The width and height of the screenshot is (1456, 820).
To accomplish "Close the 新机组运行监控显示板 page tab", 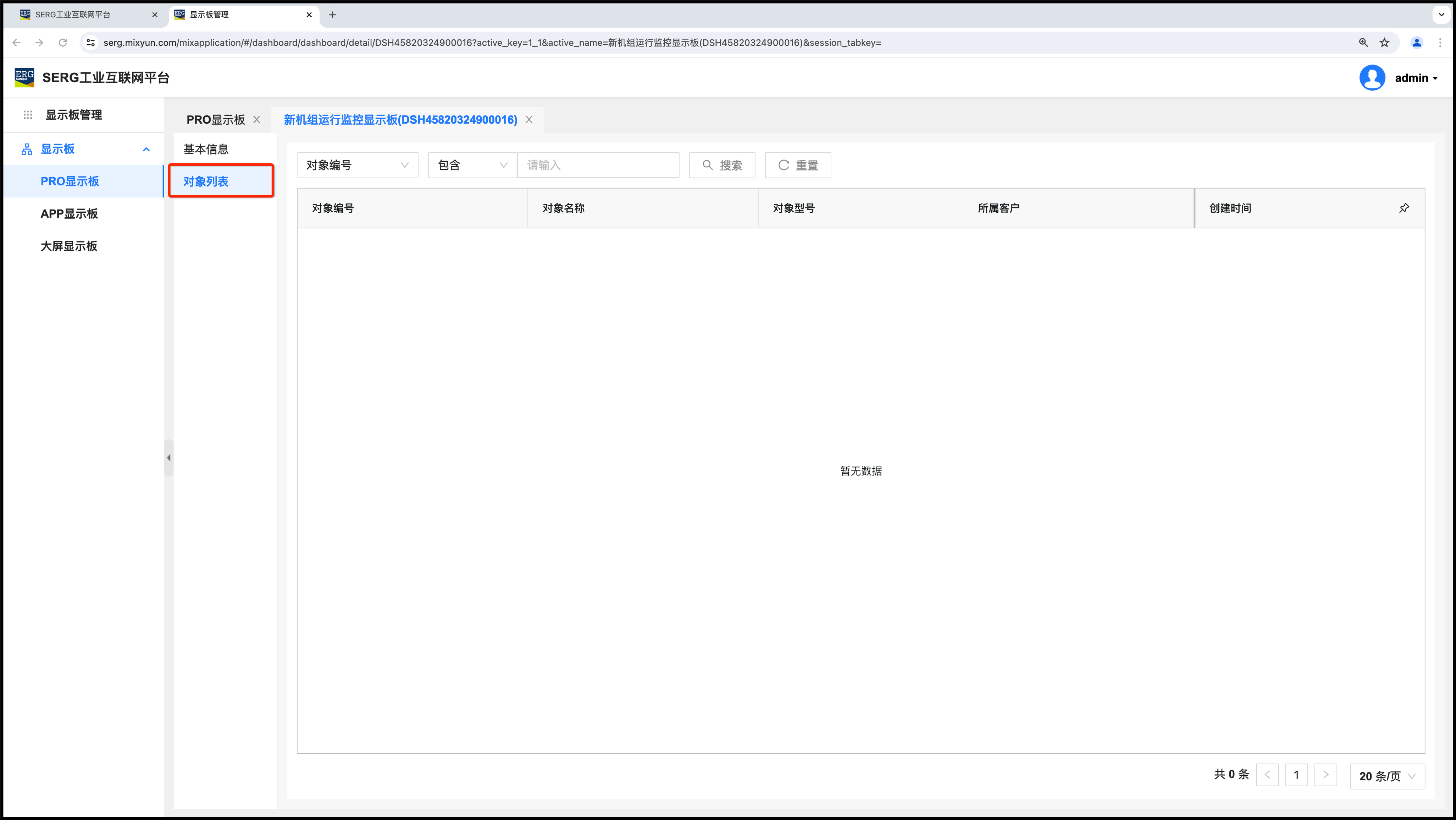I will click(529, 120).
